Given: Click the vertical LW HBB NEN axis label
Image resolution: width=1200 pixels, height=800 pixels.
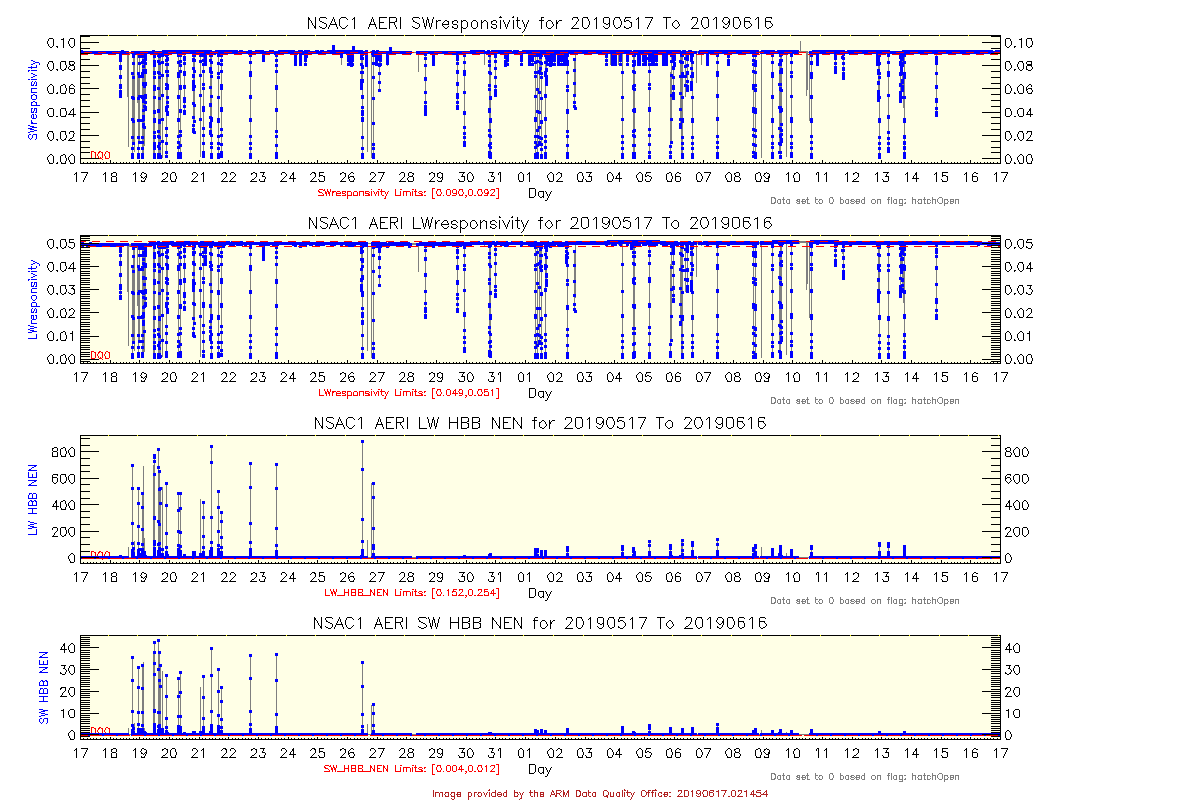Looking at the screenshot, I should tap(33, 500).
